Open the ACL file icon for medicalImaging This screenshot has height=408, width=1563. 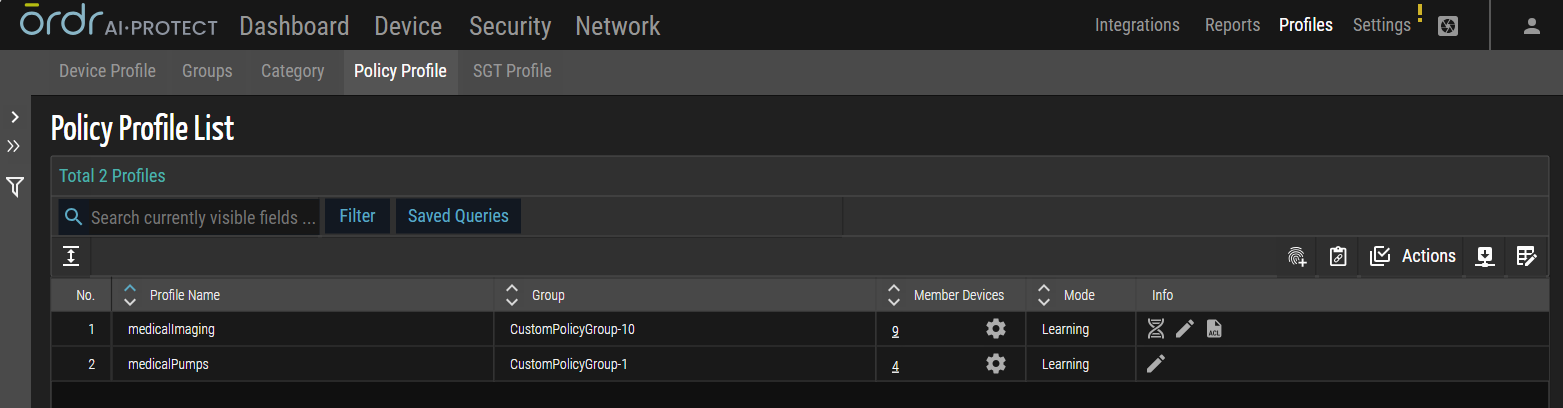pyautogui.click(x=1214, y=329)
